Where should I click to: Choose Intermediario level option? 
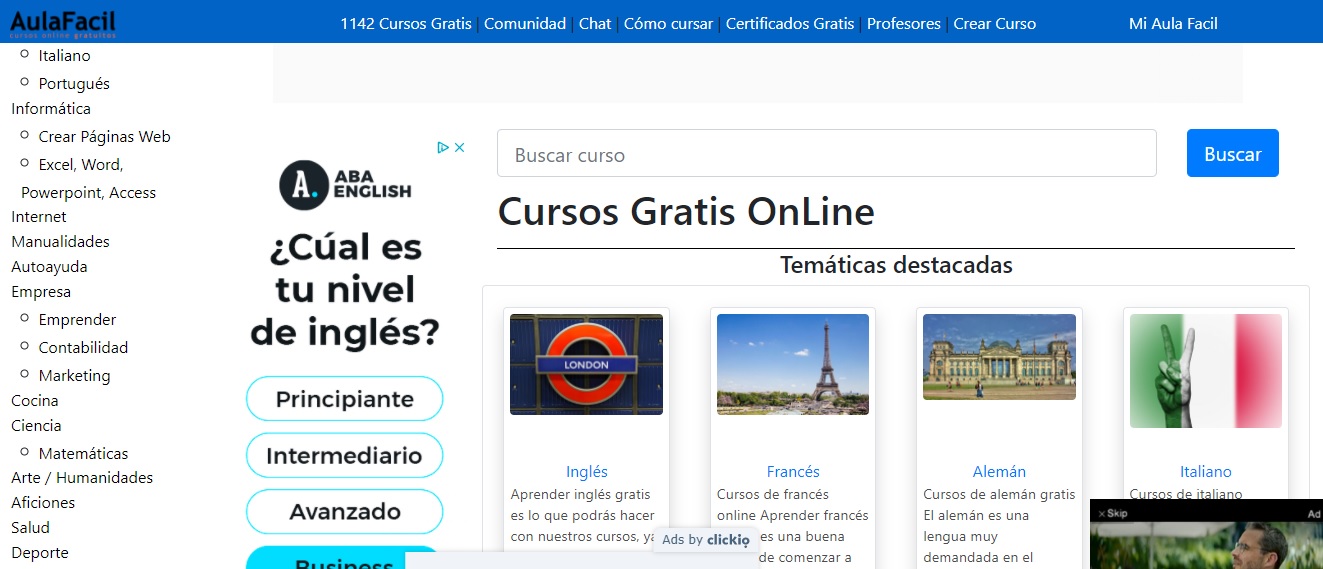pos(344,455)
